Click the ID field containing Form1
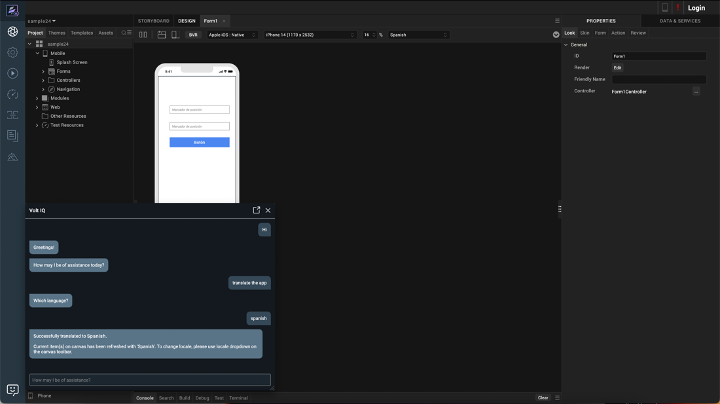The width and height of the screenshot is (720, 404). pyautogui.click(x=658, y=56)
